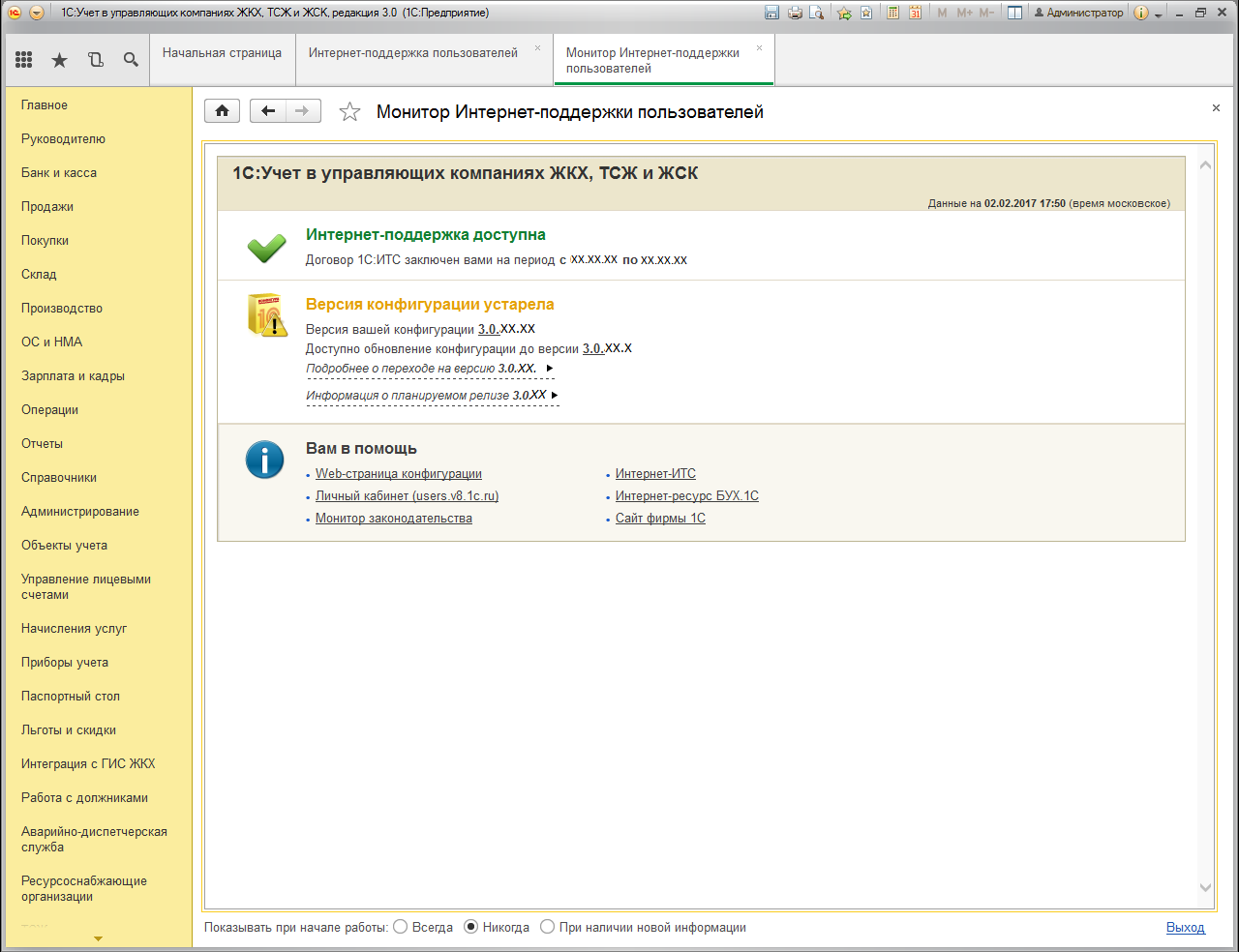Click the print icon in the title toolbar
Viewport: 1239px width, 952px height.
tap(795, 13)
